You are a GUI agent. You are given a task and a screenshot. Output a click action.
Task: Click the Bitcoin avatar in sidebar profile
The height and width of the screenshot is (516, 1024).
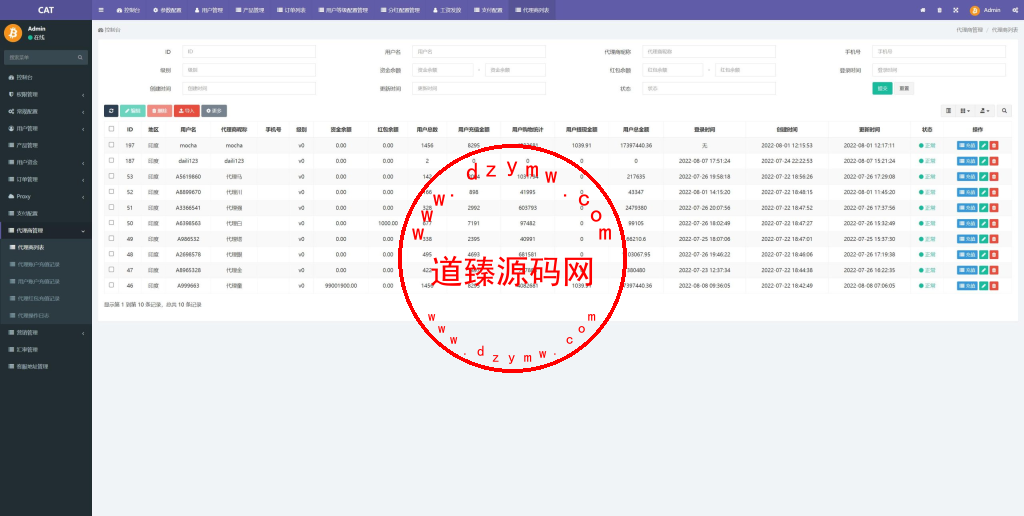pos(13,33)
